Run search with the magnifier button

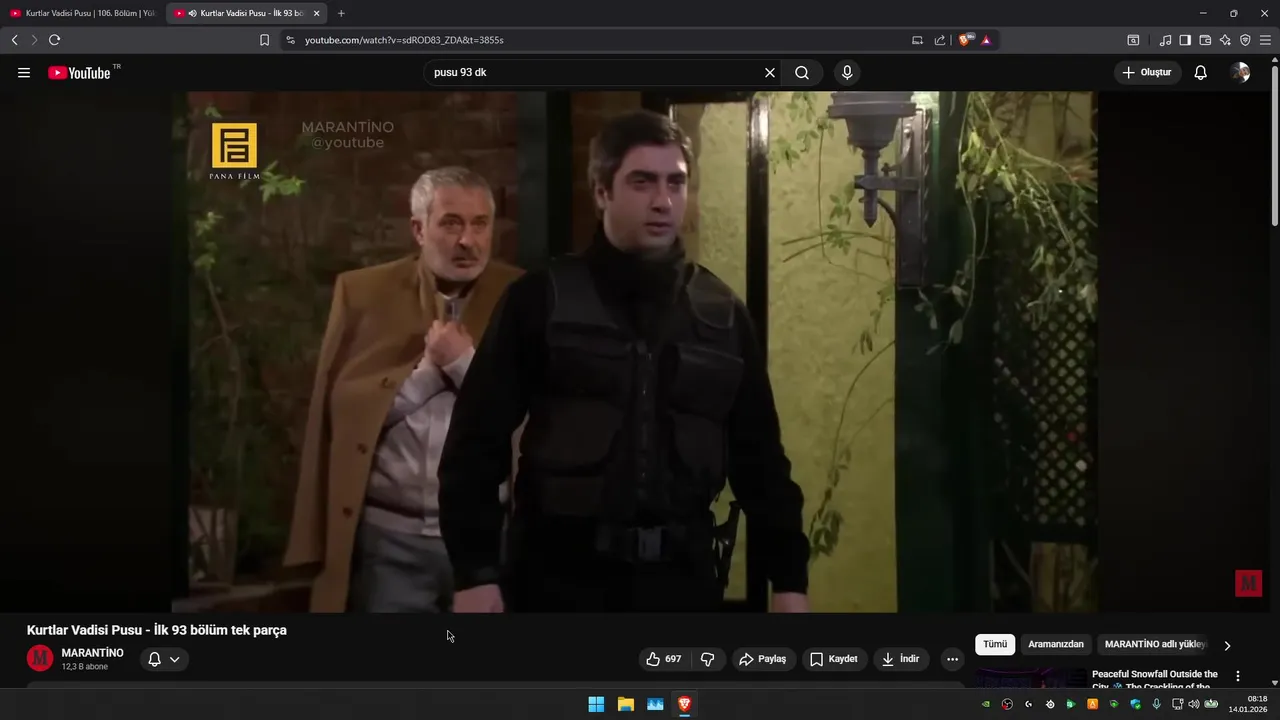point(802,73)
